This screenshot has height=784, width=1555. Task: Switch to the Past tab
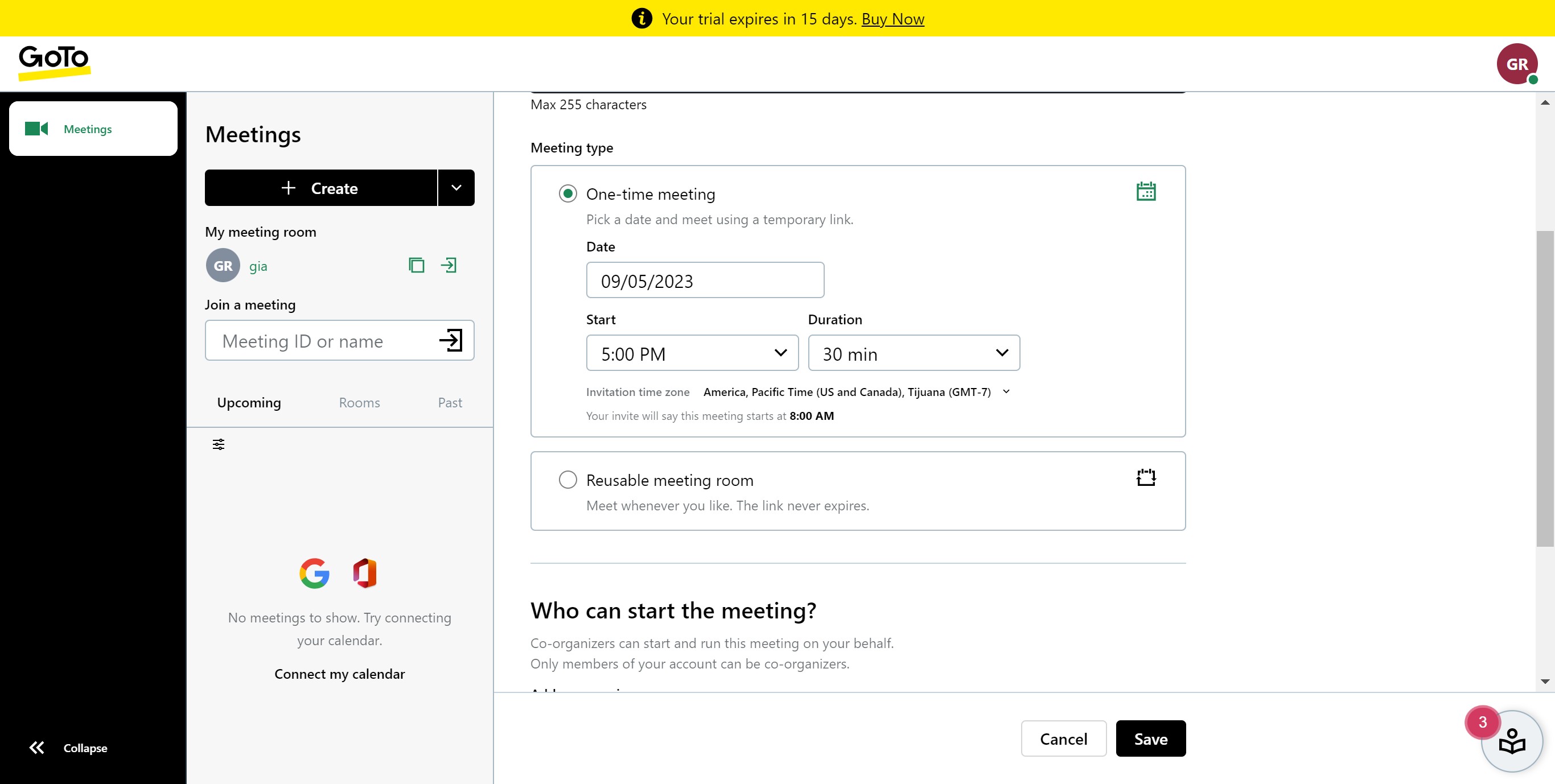(x=450, y=403)
